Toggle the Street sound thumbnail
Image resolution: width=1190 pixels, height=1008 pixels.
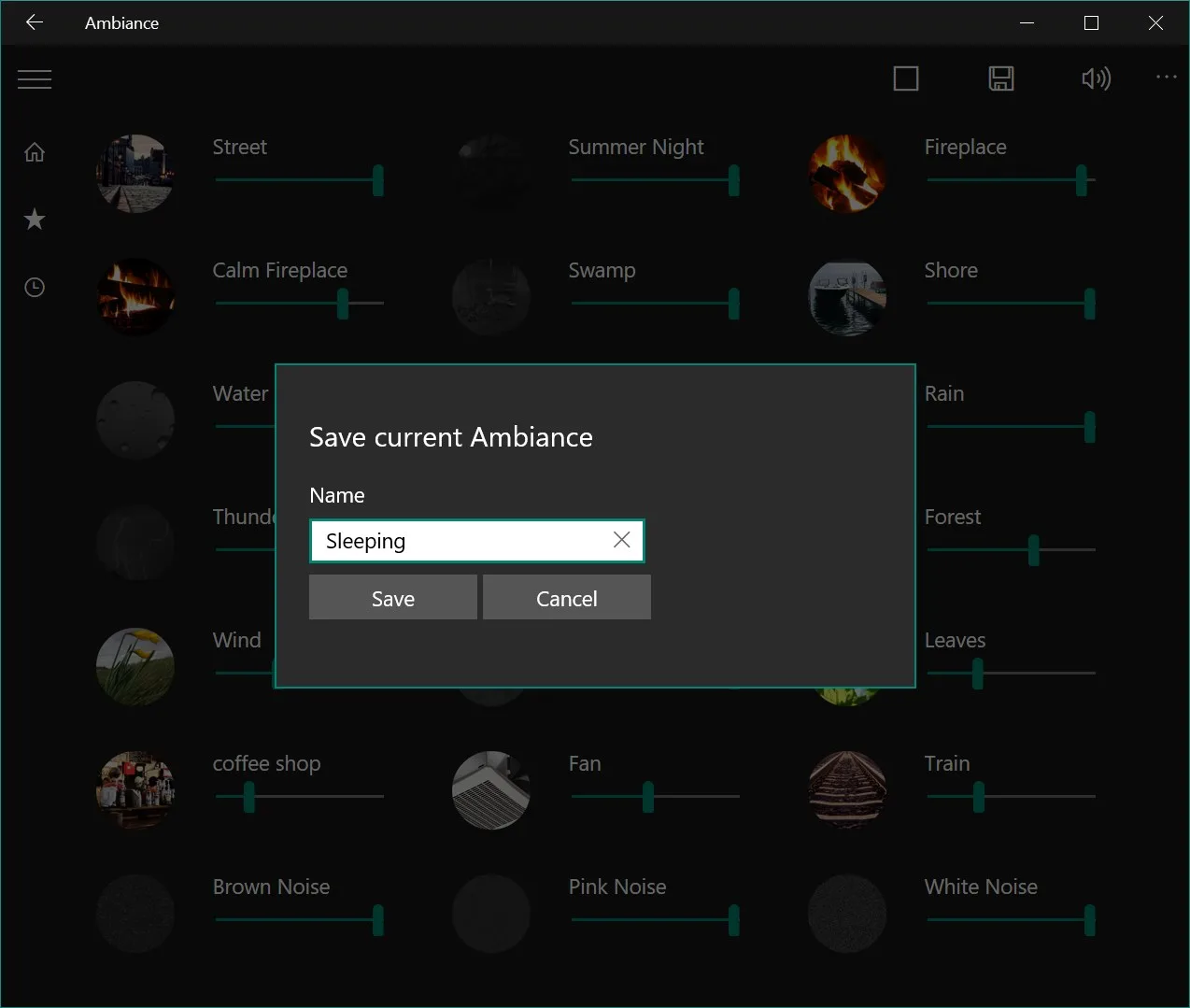click(135, 174)
